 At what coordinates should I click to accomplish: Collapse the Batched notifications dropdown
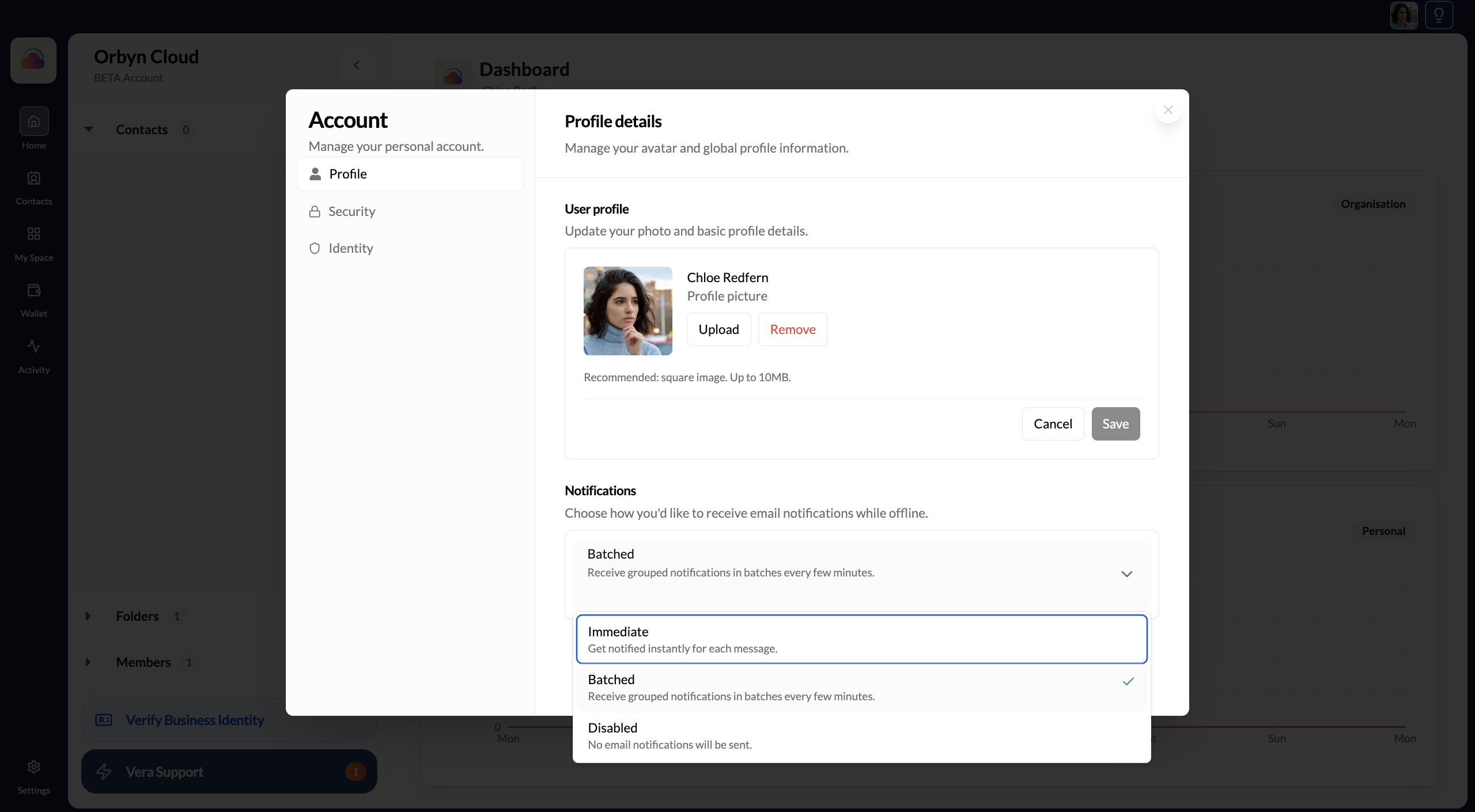tap(1127, 574)
